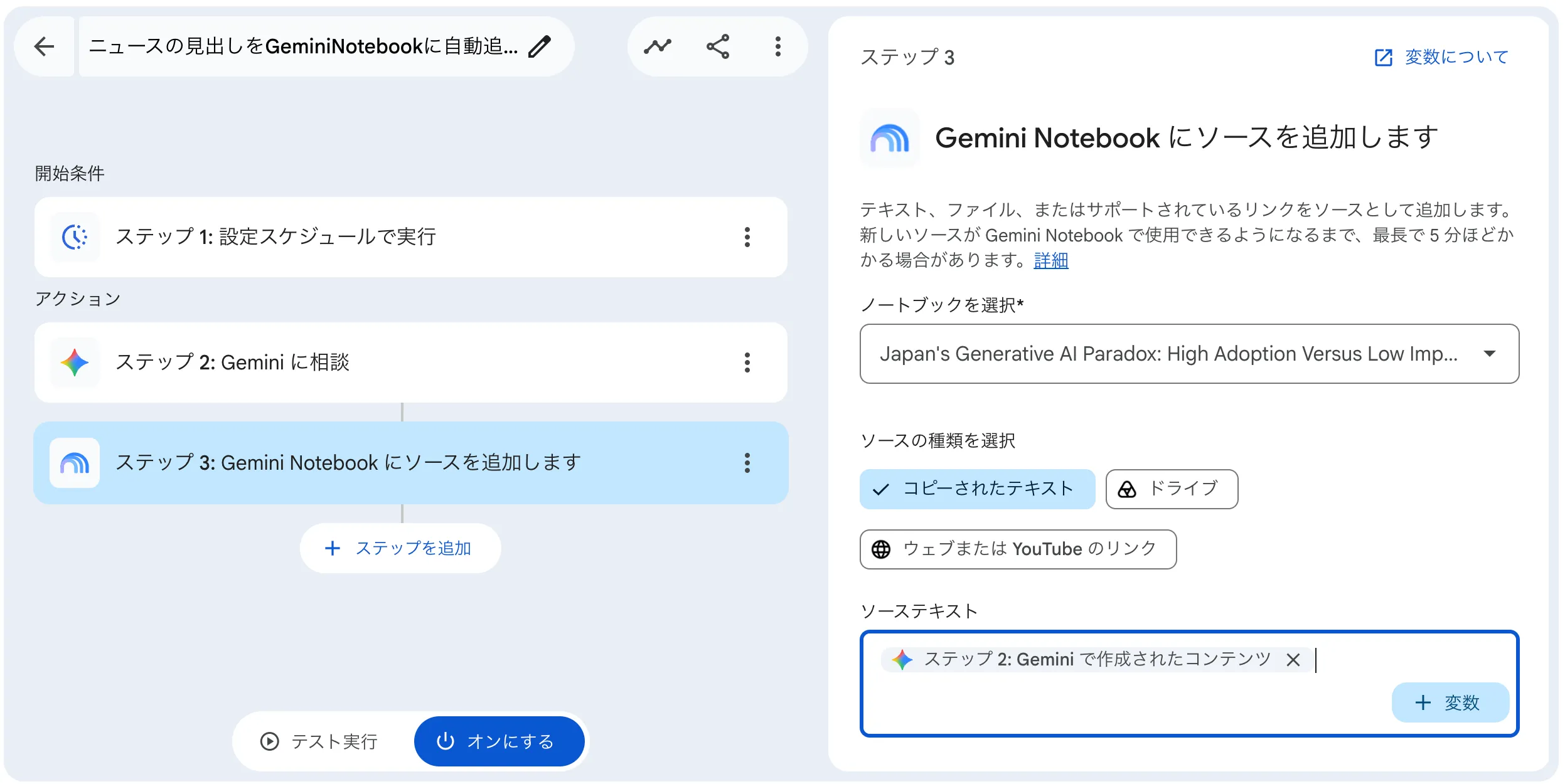1565x784 pixels.
Task: Click the Gemini icon in variable chip
Action: click(x=902, y=660)
